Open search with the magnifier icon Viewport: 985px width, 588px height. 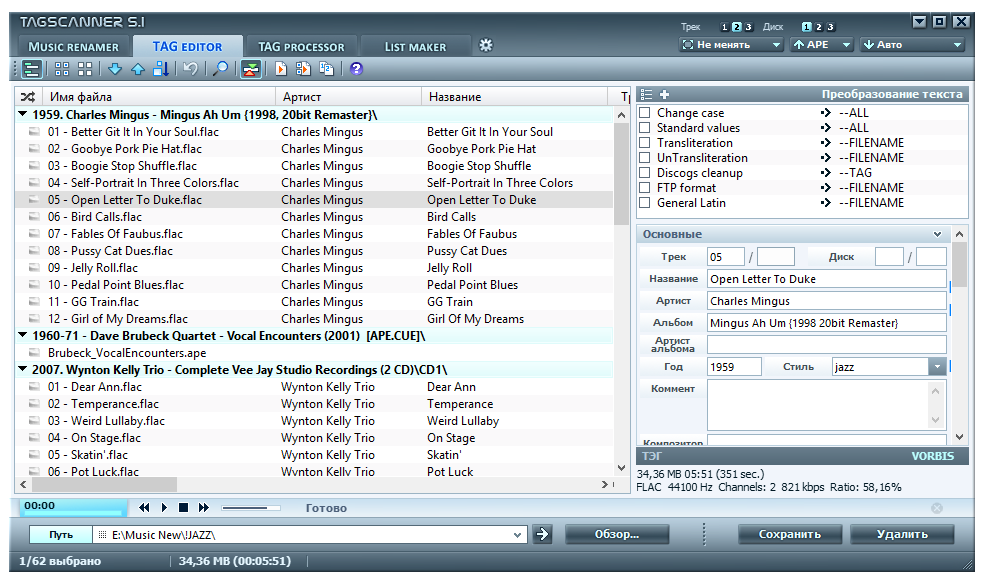(220, 69)
